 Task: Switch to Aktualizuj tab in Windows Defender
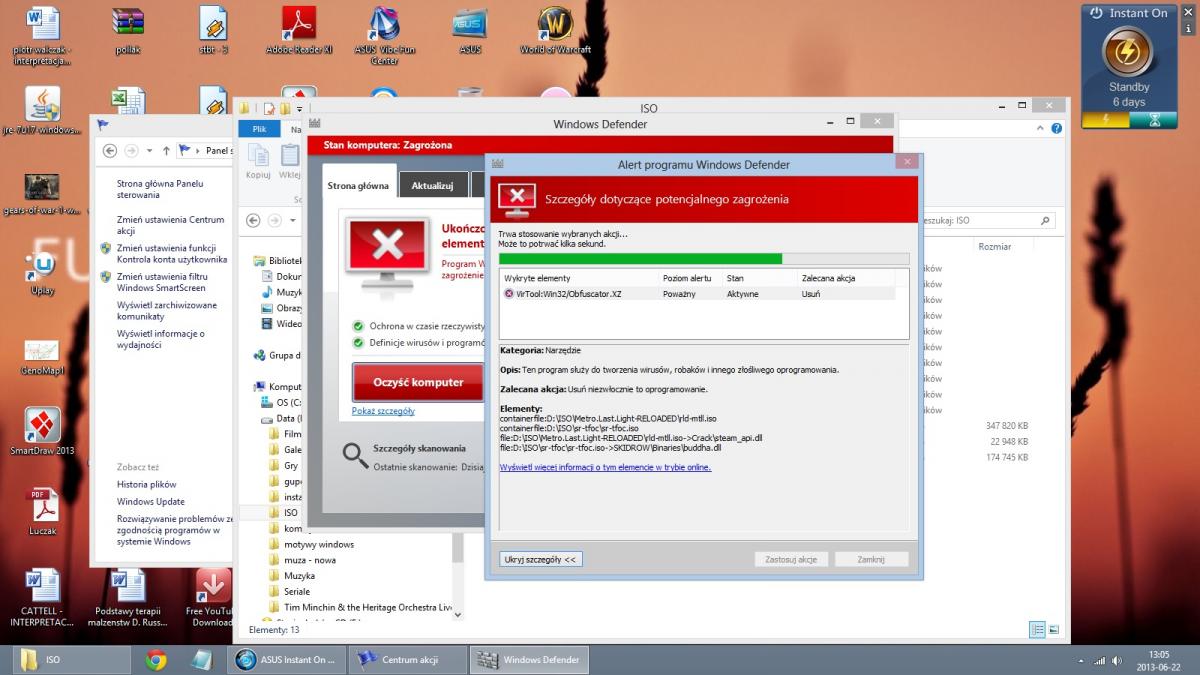pyautogui.click(x=433, y=185)
